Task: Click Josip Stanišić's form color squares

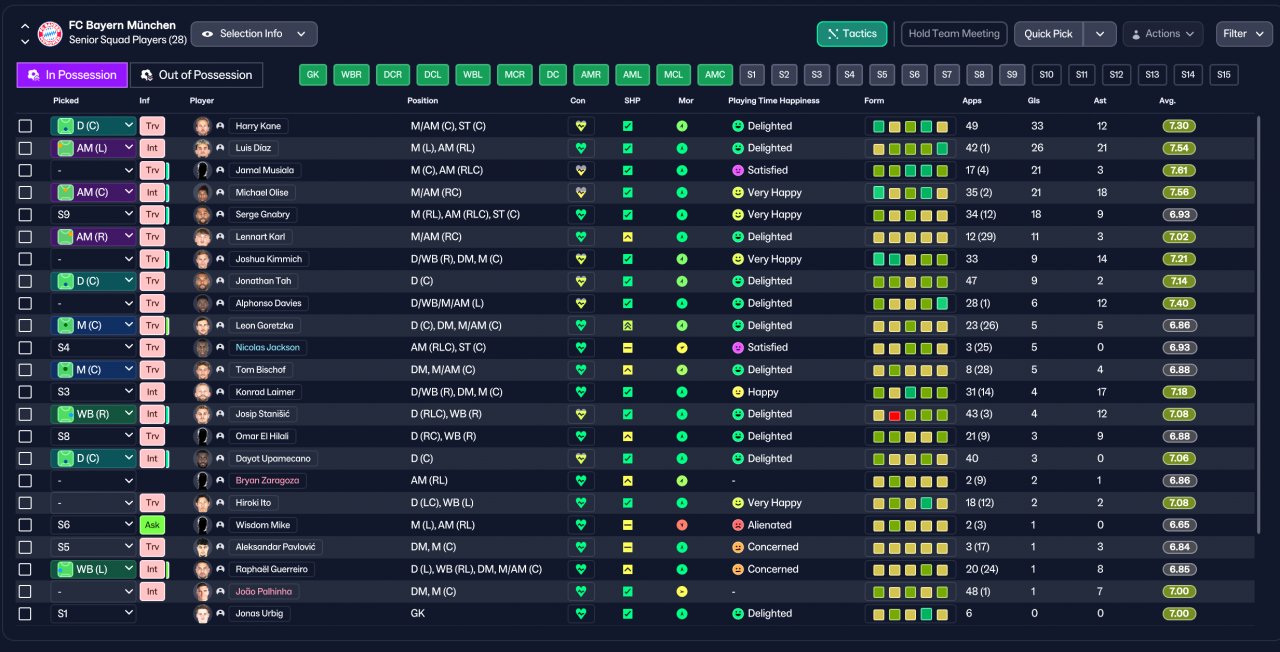Action: 909,414
